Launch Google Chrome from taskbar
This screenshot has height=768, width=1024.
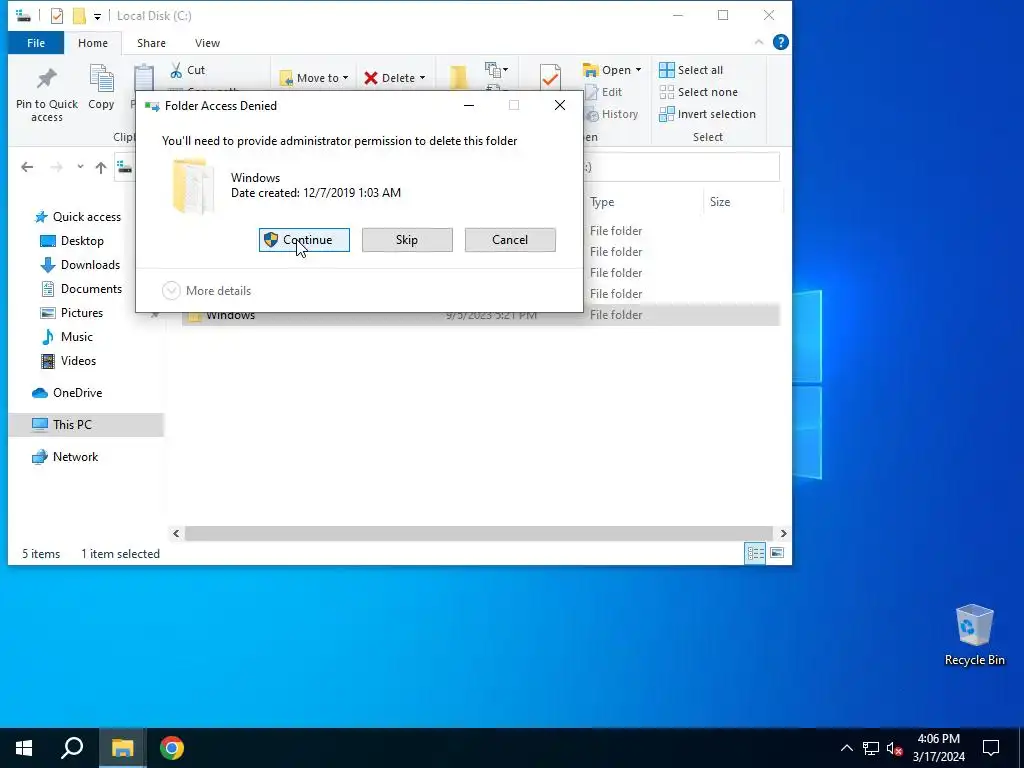[172, 748]
